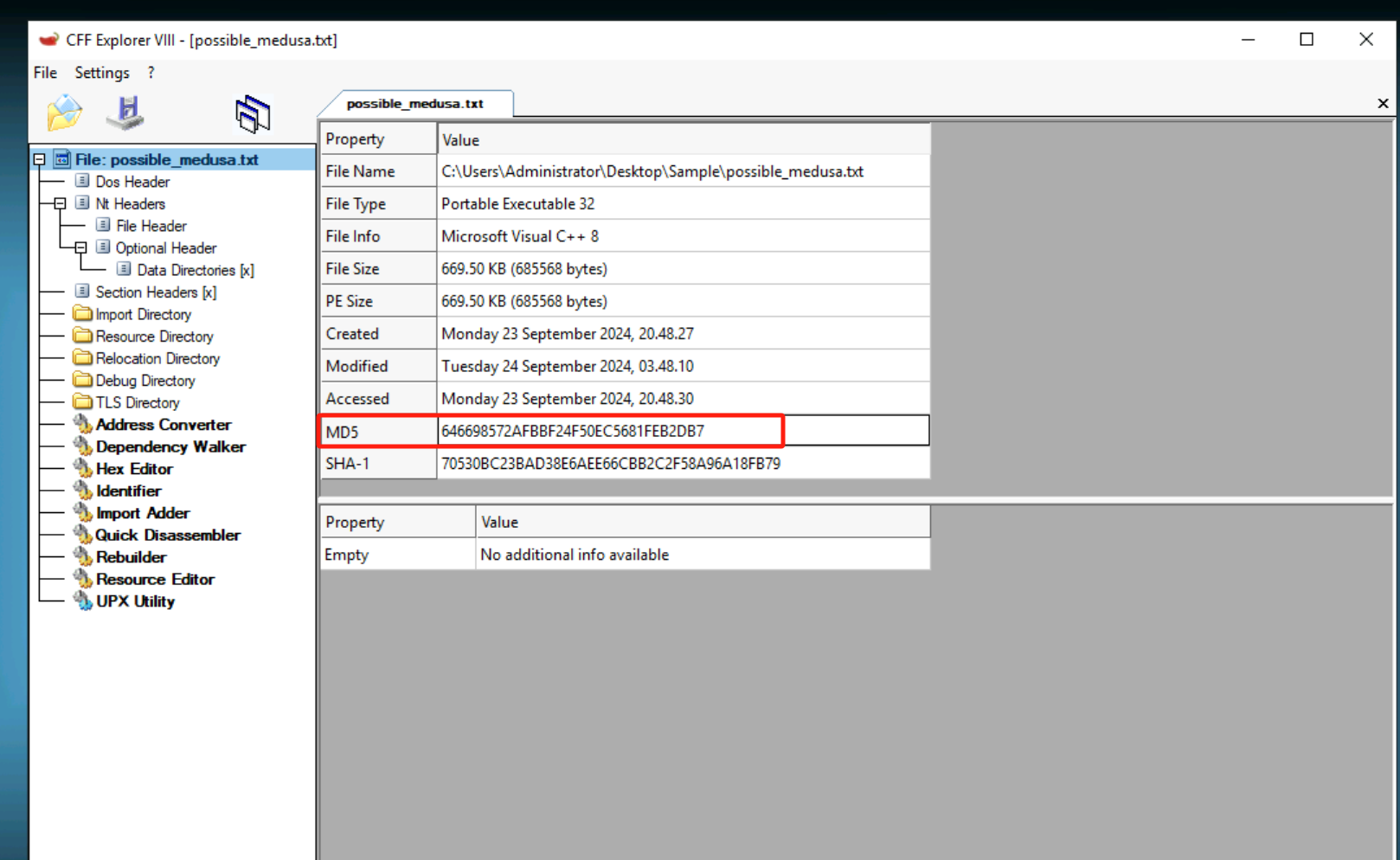The width and height of the screenshot is (1400, 860).
Task: Select the Optional Header node
Action: click(x=166, y=248)
